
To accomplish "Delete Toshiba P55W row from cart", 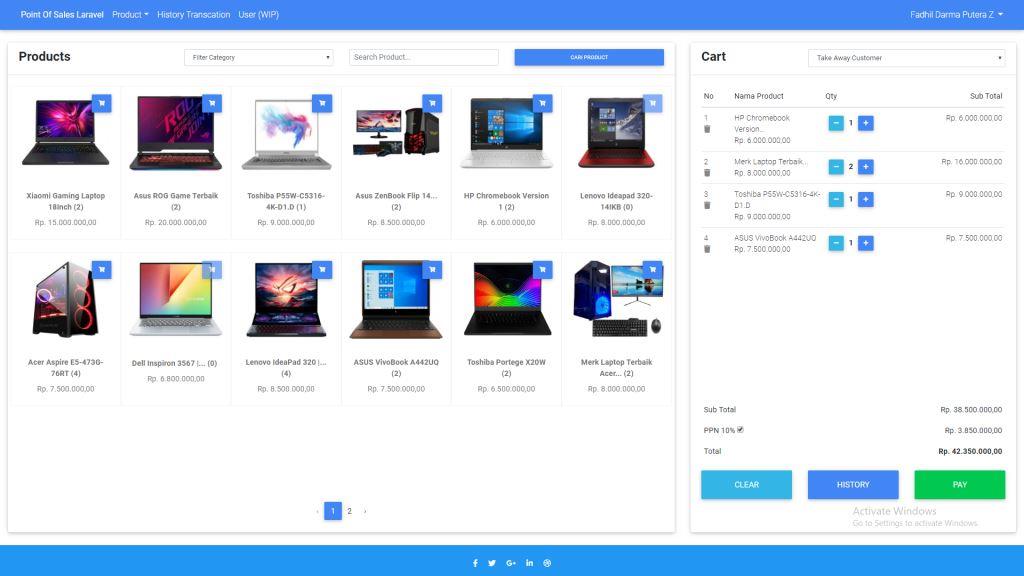I will click(x=707, y=206).
